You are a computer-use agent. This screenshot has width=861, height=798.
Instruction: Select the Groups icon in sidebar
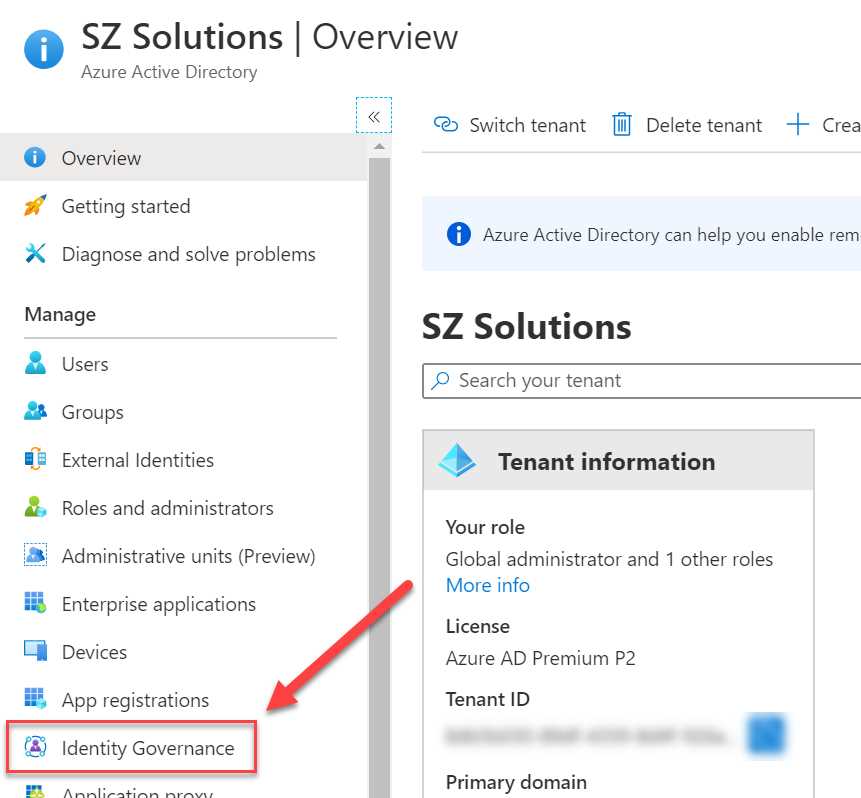[x=34, y=411]
